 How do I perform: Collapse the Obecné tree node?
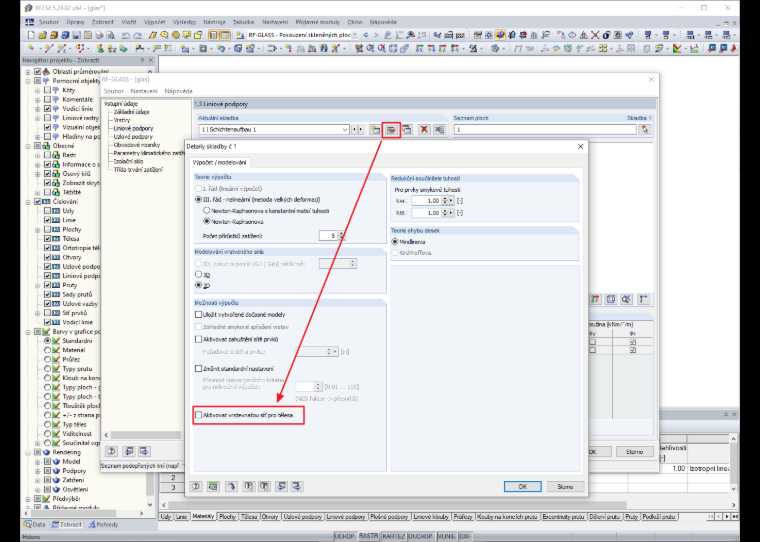tap(28, 146)
